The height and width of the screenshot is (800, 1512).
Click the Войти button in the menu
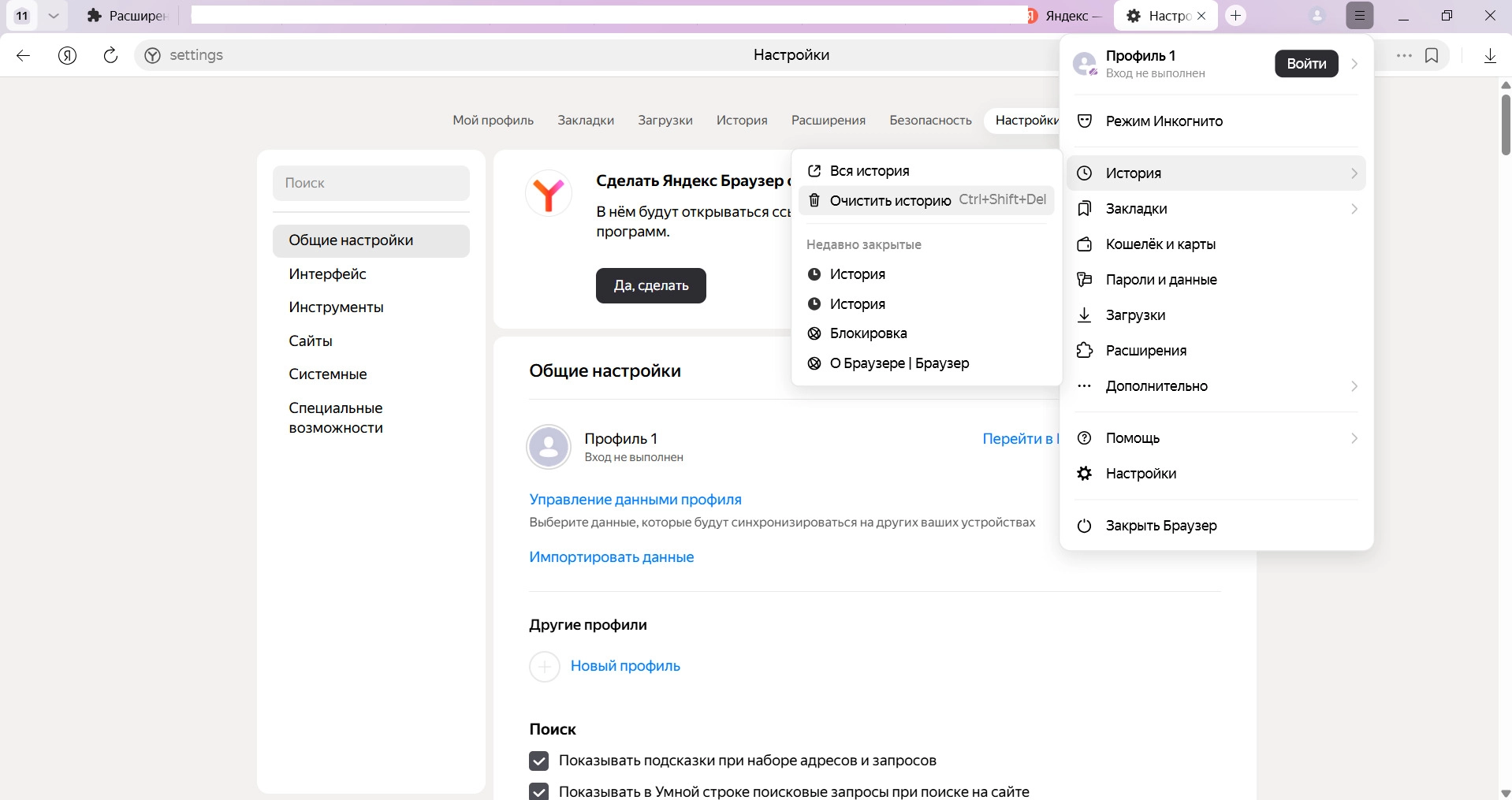click(1306, 64)
